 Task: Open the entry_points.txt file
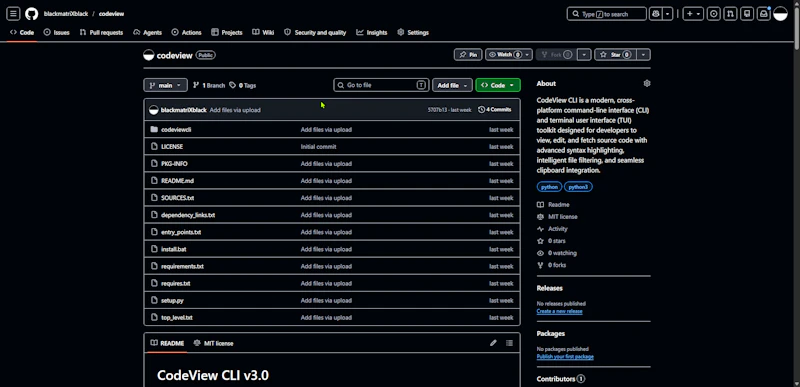click(181, 232)
